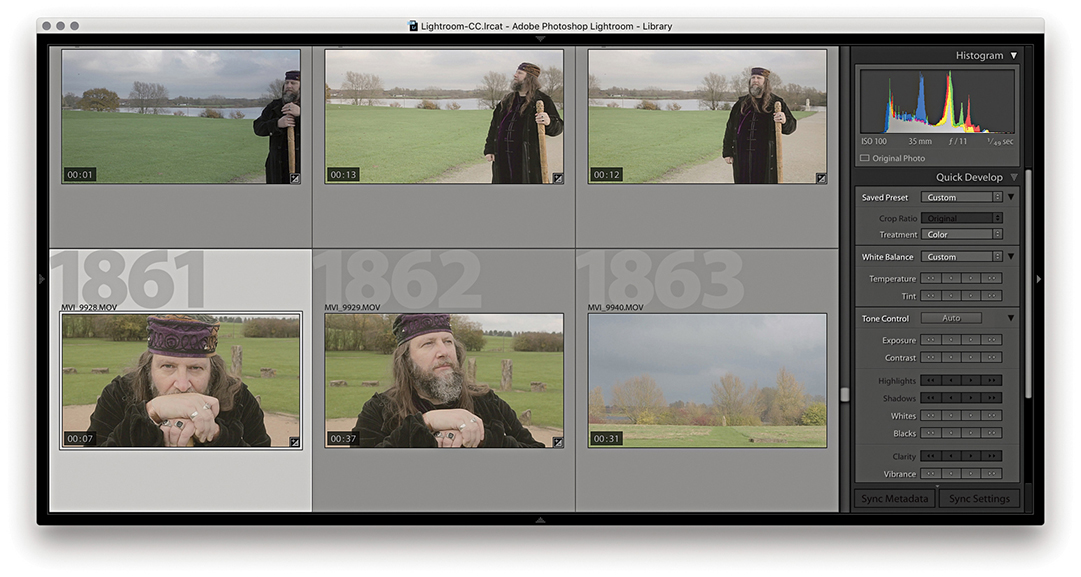Click the 00:31 duration label

pos(606,438)
